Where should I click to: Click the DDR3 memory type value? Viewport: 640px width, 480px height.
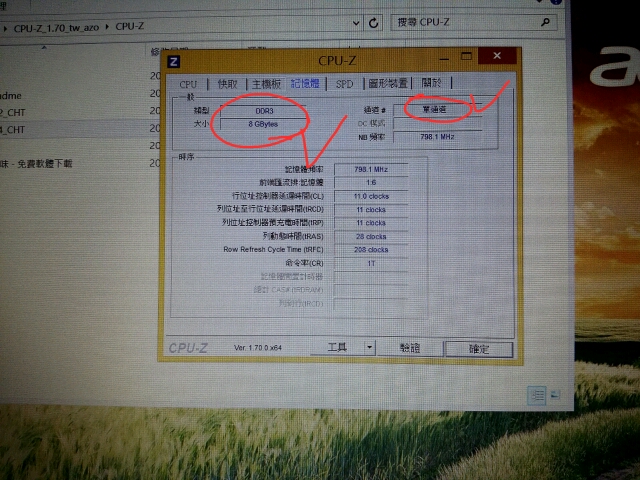[264, 111]
